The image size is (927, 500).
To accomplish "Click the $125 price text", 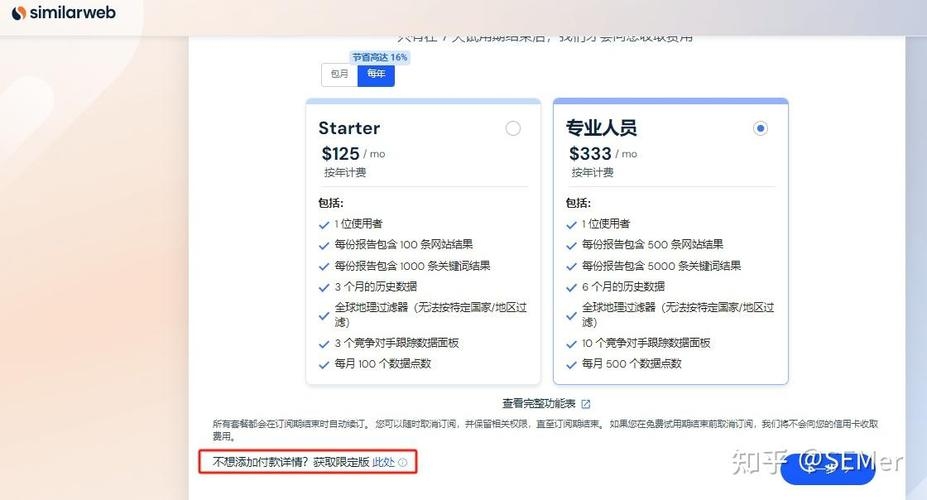I will pos(341,154).
